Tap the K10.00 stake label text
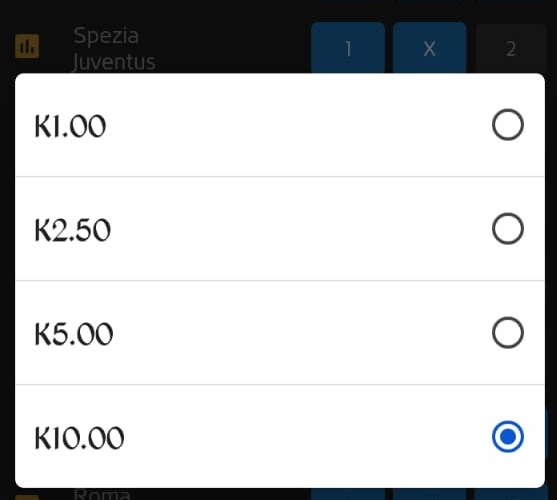This screenshot has width=557, height=500. pyautogui.click(x=80, y=438)
